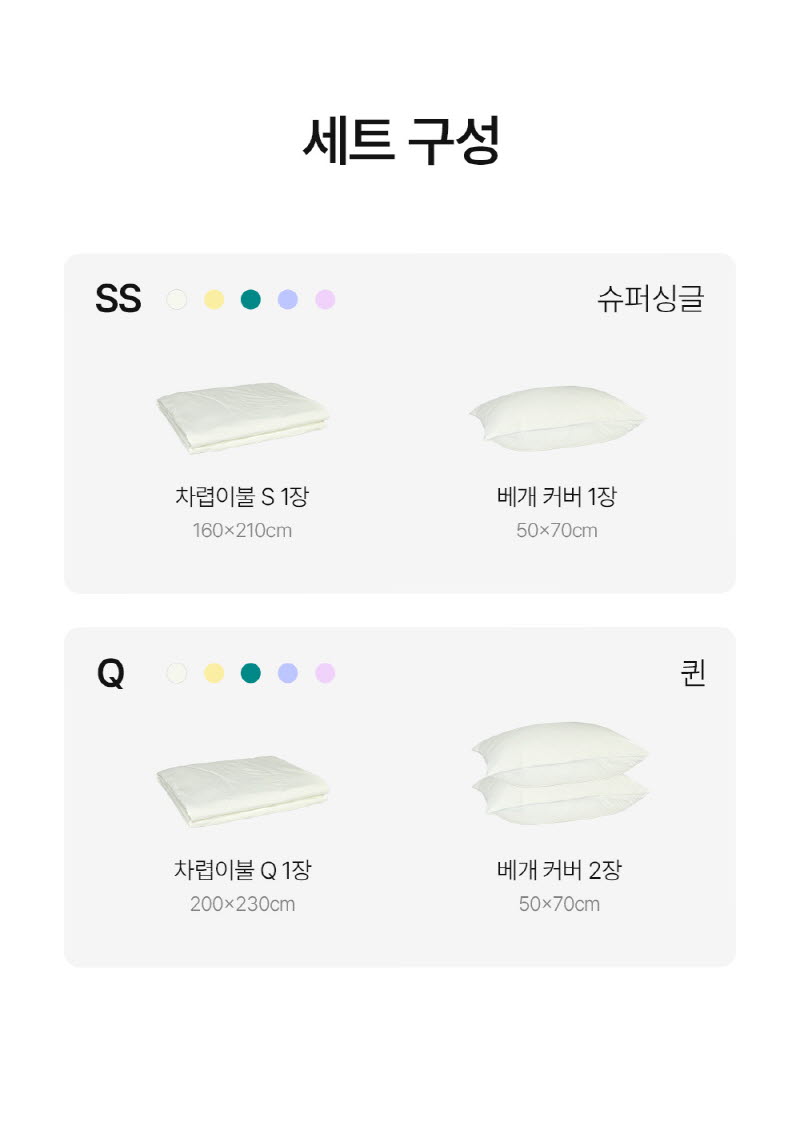Click the 슈퍼싱글 size label

click(x=651, y=299)
